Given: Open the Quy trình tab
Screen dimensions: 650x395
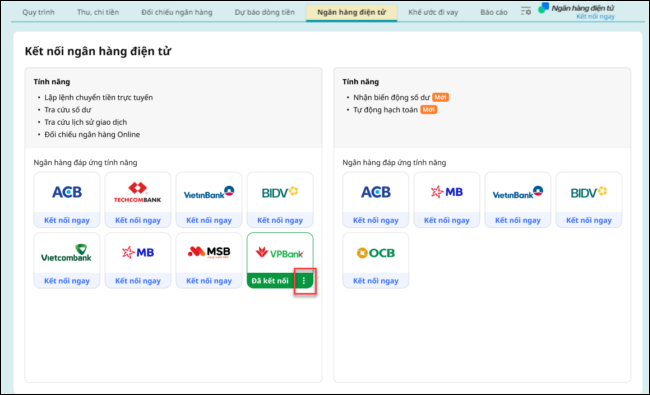Looking at the screenshot, I should pyautogui.click(x=38, y=12).
